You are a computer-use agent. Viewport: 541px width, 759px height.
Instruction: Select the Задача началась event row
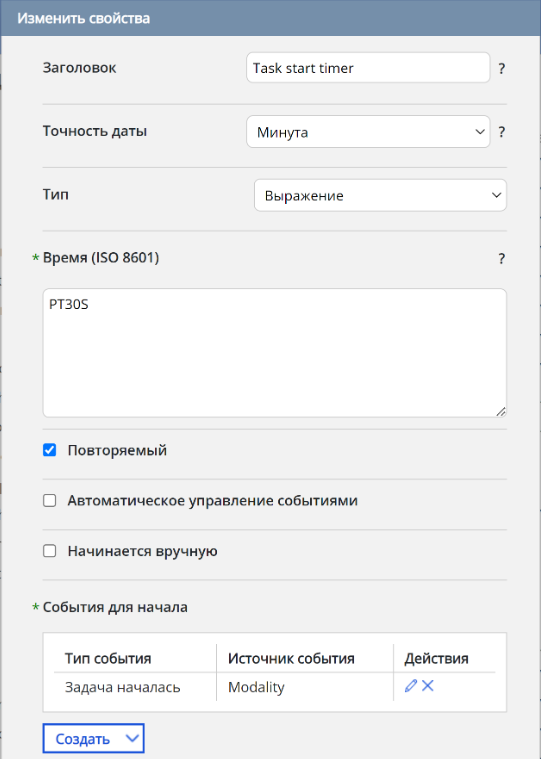pyautogui.click(x=274, y=687)
